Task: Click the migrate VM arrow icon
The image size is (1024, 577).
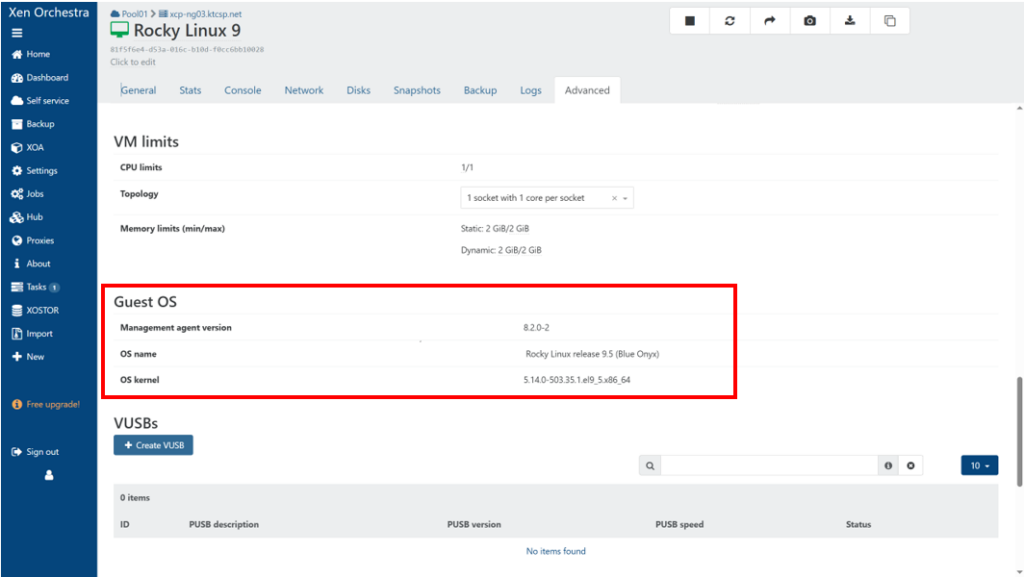Action: point(770,21)
